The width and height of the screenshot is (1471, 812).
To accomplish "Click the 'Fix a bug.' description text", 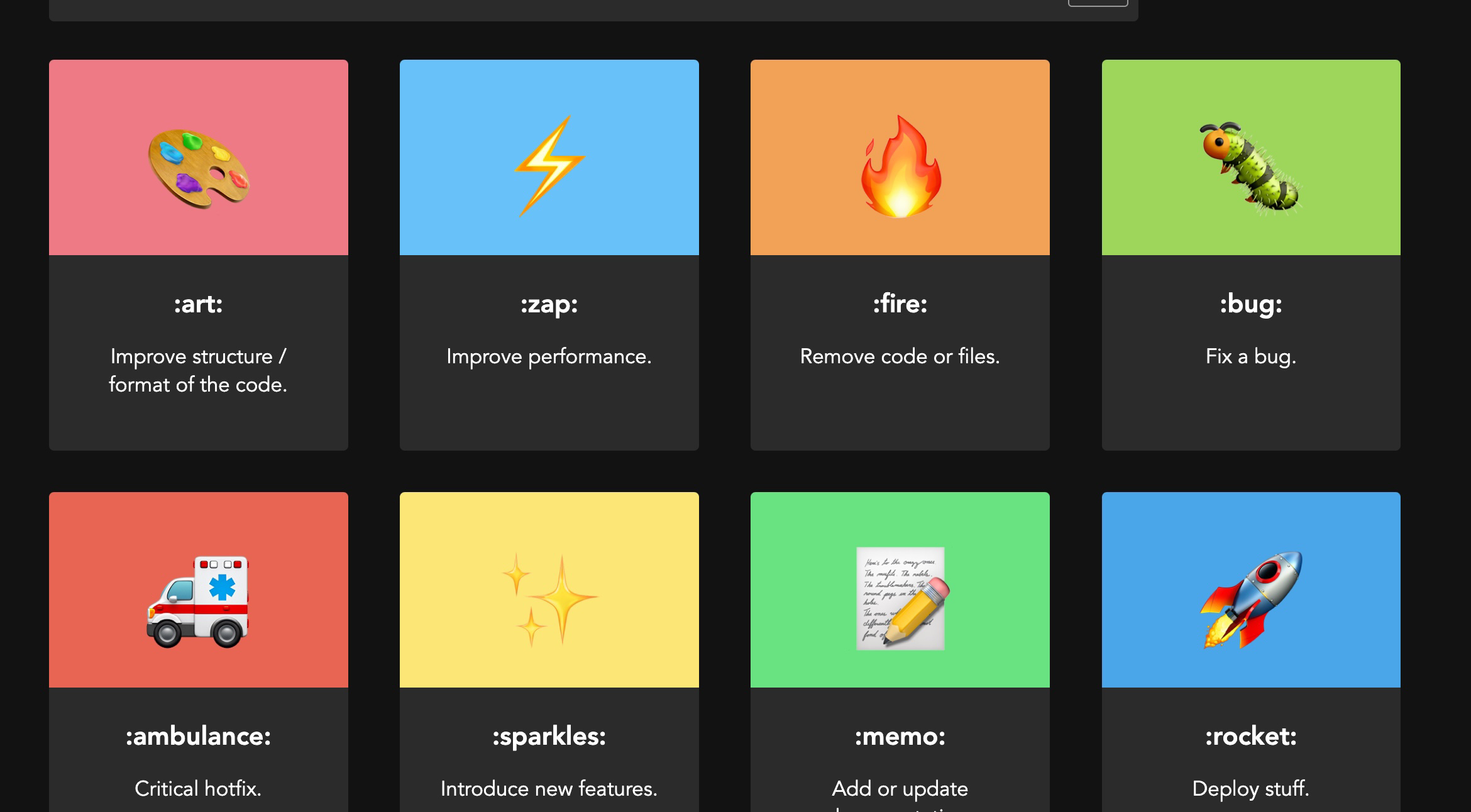I will click(1251, 356).
